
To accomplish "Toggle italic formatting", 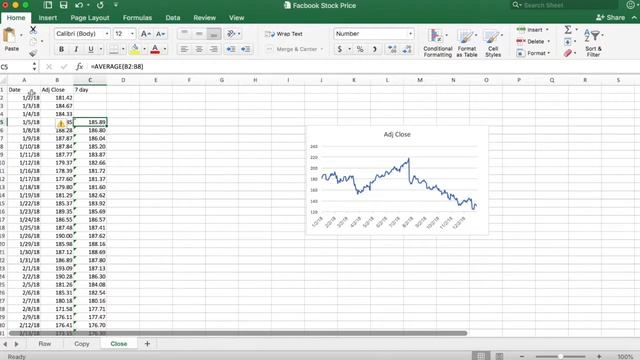I will pyautogui.click(x=76, y=49).
